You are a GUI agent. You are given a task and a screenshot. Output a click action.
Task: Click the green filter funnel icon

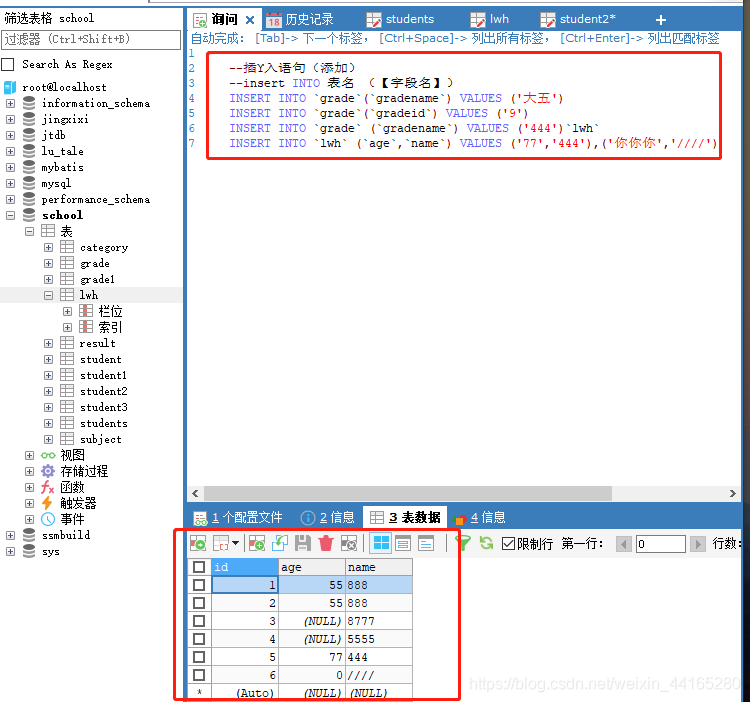pyautogui.click(x=463, y=543)
